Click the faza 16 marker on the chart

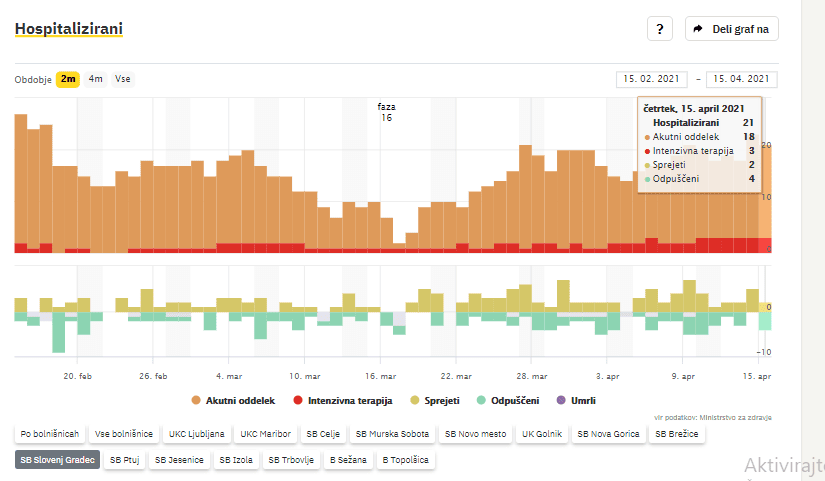click(x=386, y=112)
